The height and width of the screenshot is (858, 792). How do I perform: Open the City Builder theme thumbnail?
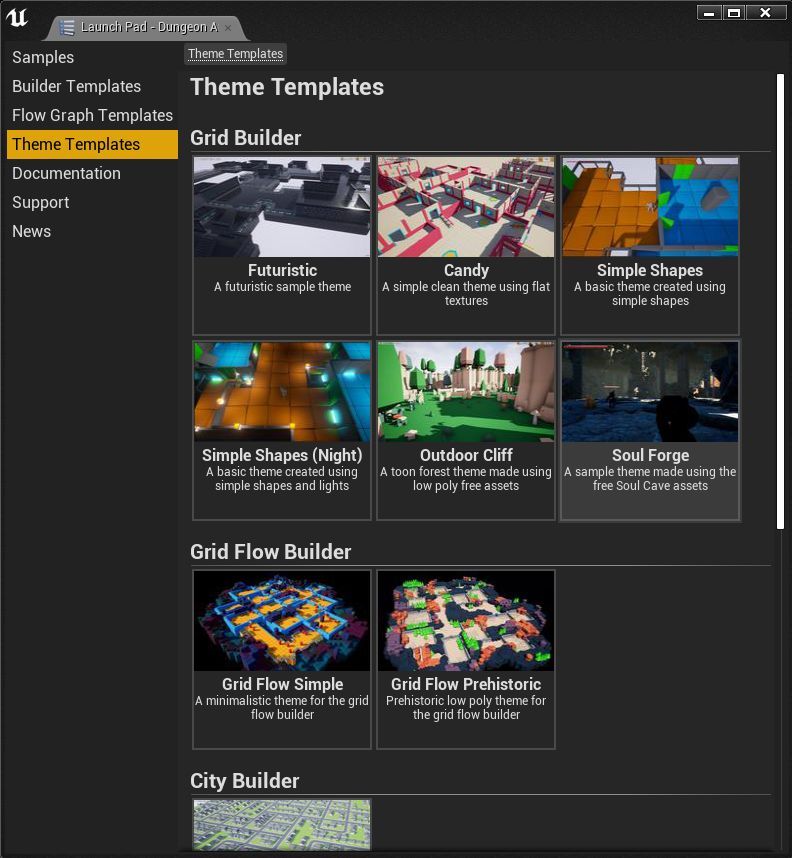click(282, 825)
